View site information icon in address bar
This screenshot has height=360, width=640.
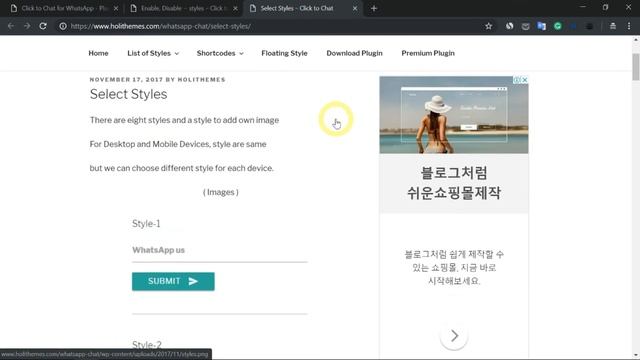point(63,26)
